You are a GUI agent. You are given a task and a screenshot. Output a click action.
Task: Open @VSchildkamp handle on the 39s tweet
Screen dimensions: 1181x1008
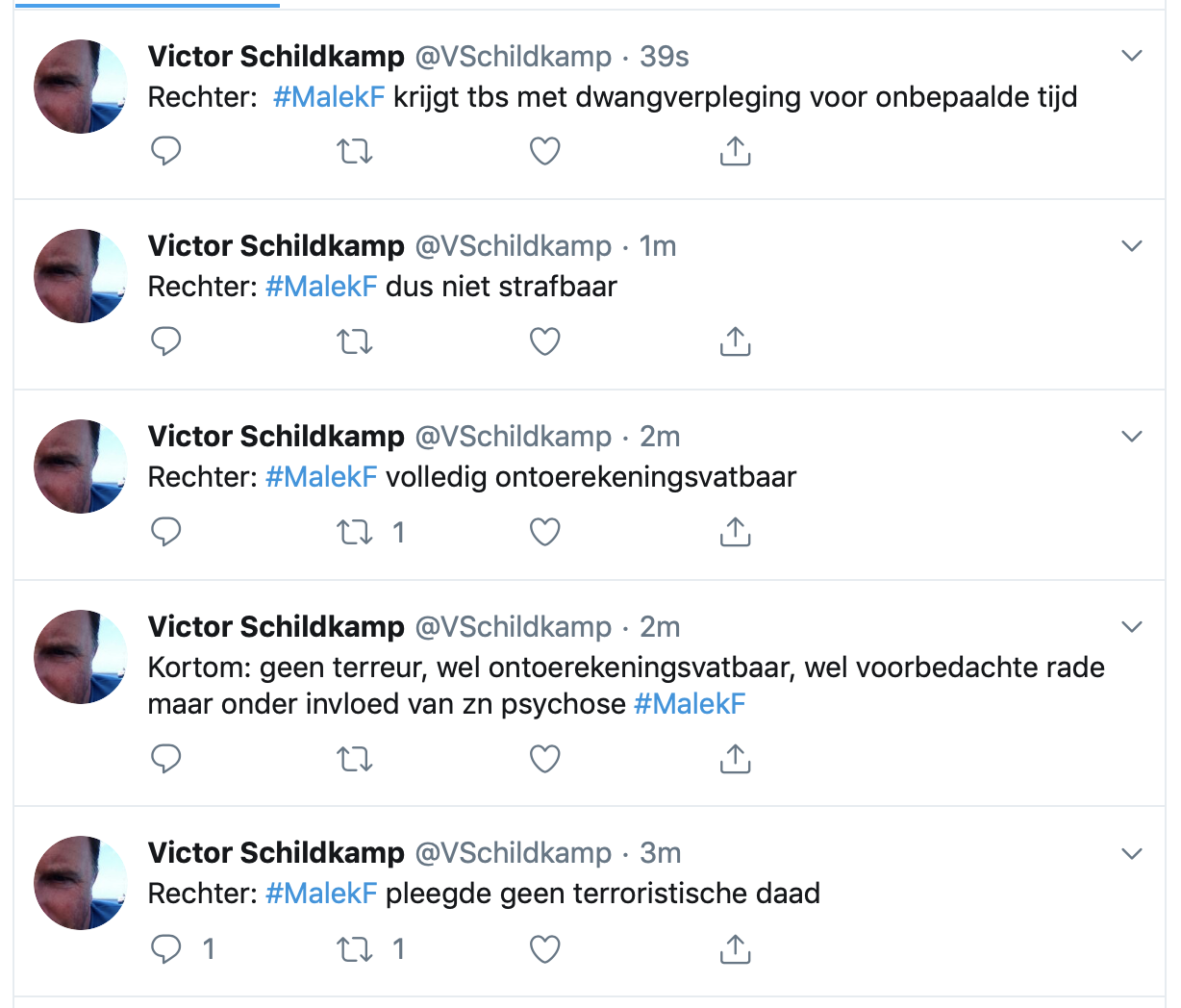coord(513,57)
